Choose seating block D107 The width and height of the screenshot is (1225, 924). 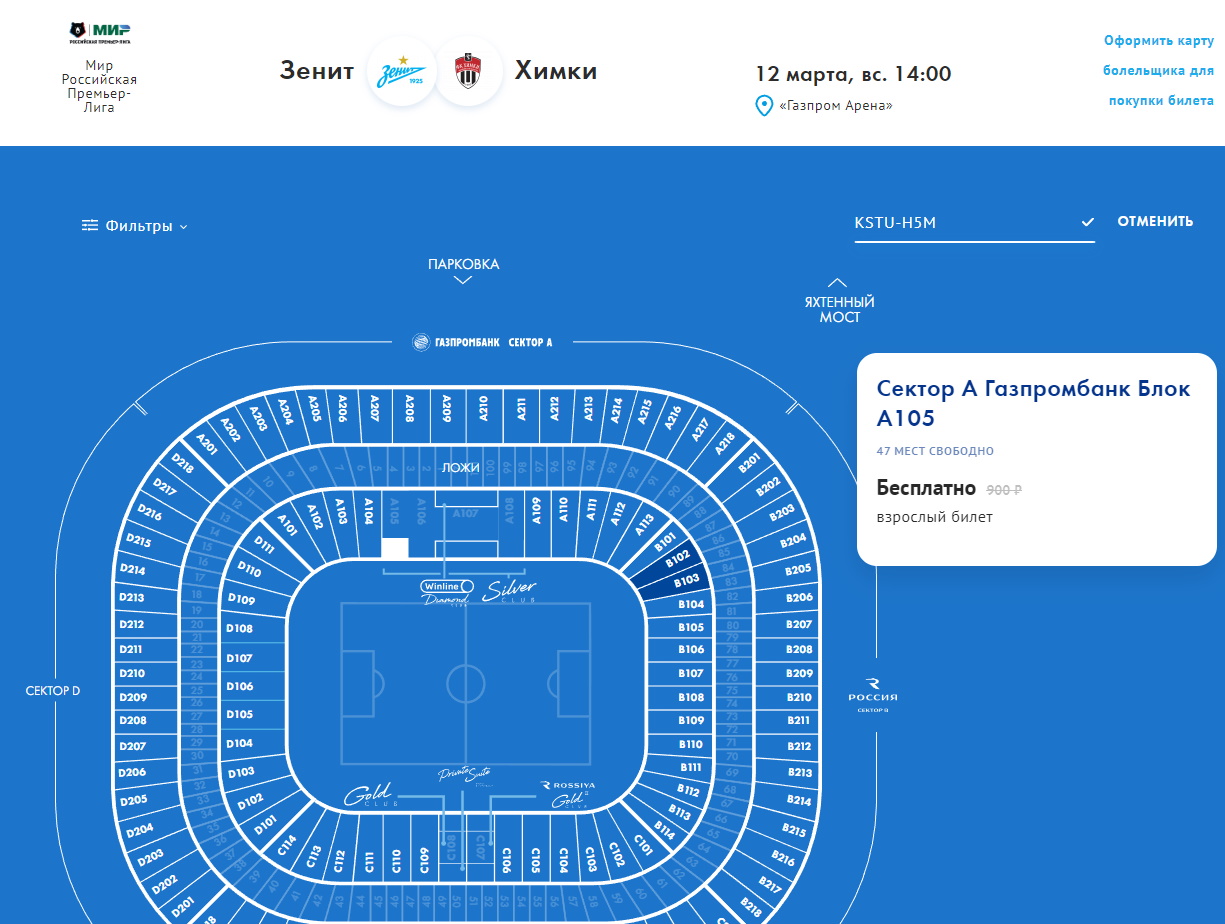point(240,658)
